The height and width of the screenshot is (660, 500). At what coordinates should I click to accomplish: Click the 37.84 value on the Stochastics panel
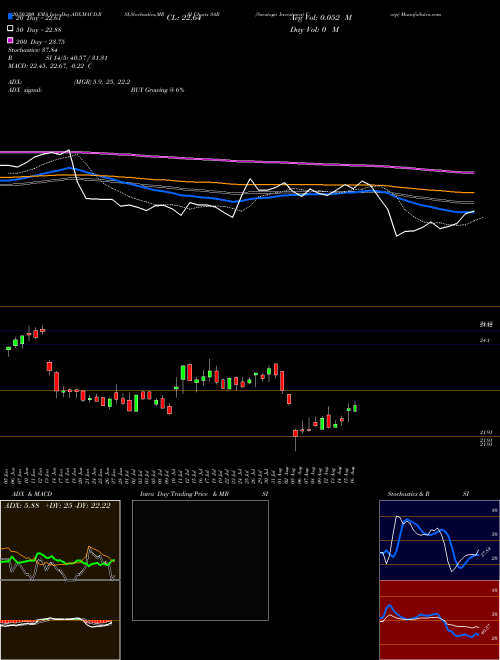click(486, 551)
